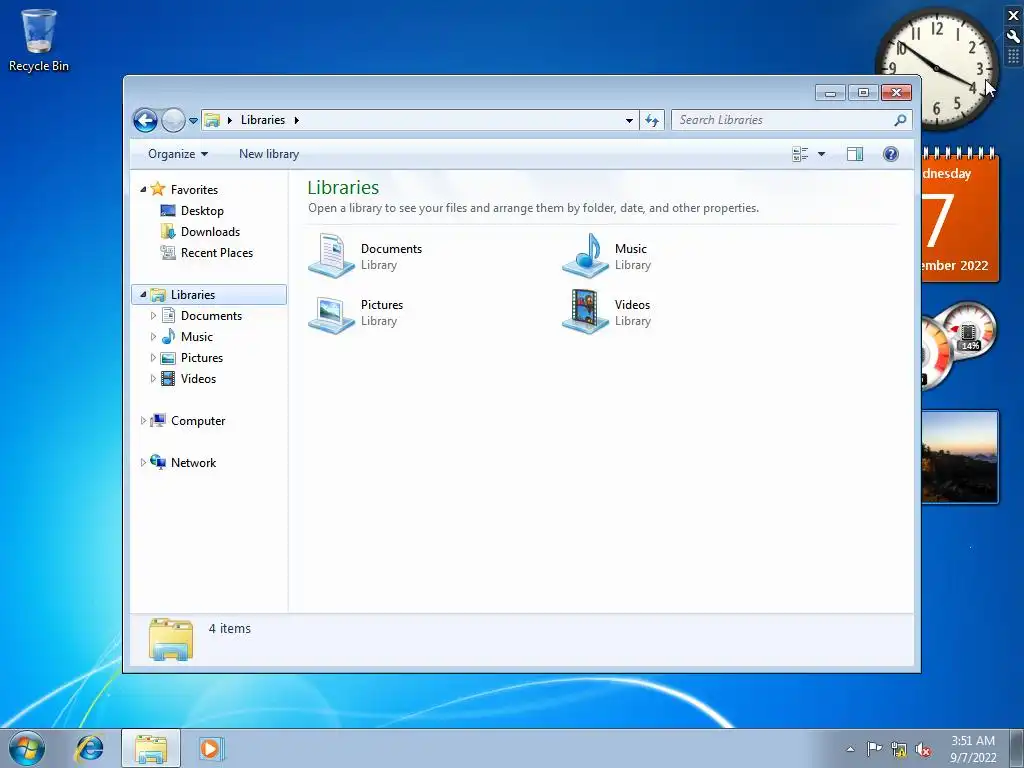This screenshot has width=1024, height=768.
Task: Open the More view options dropdown arrow
Action: click(822, 154)
